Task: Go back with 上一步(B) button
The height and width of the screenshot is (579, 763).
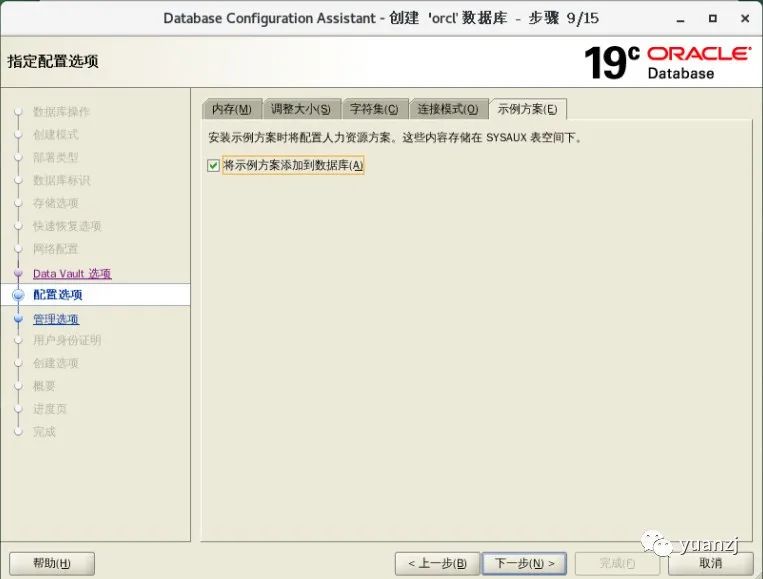Action: click(437, 563)
